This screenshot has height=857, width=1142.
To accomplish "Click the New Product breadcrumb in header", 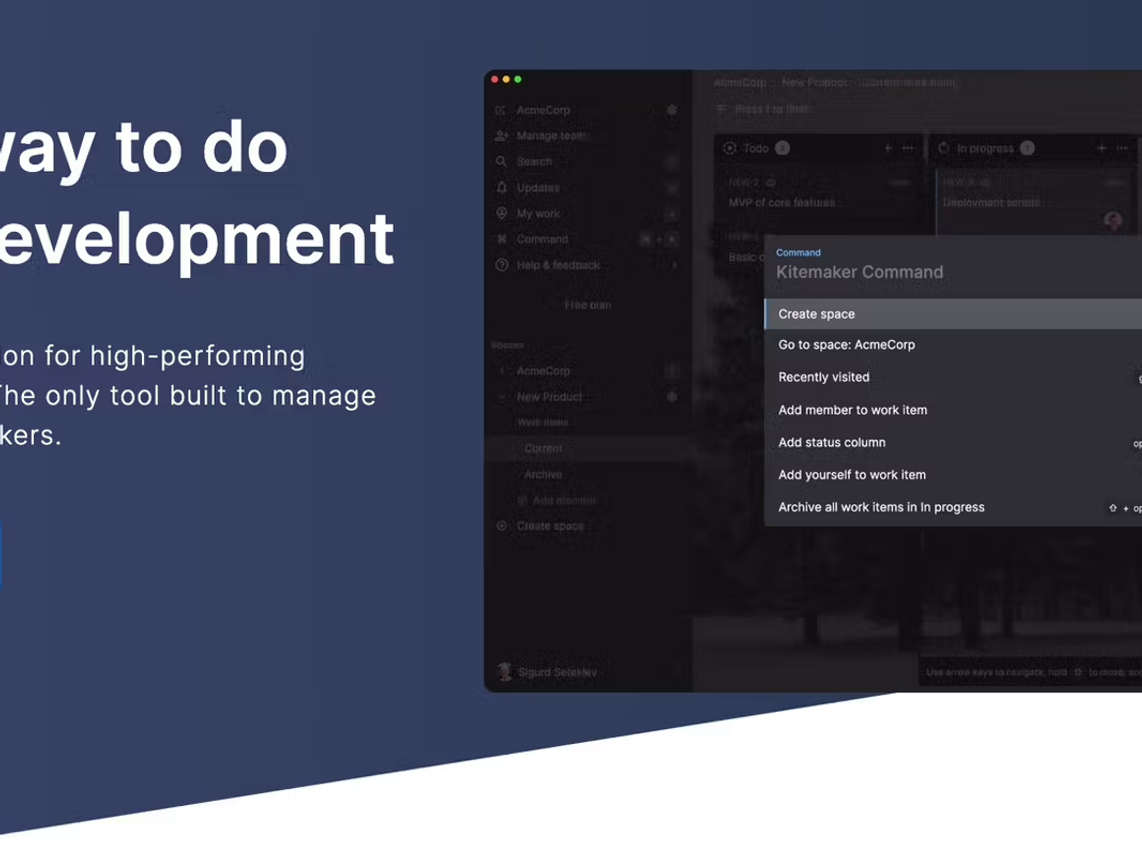I will pyautogui.click(x=815, y=82).
